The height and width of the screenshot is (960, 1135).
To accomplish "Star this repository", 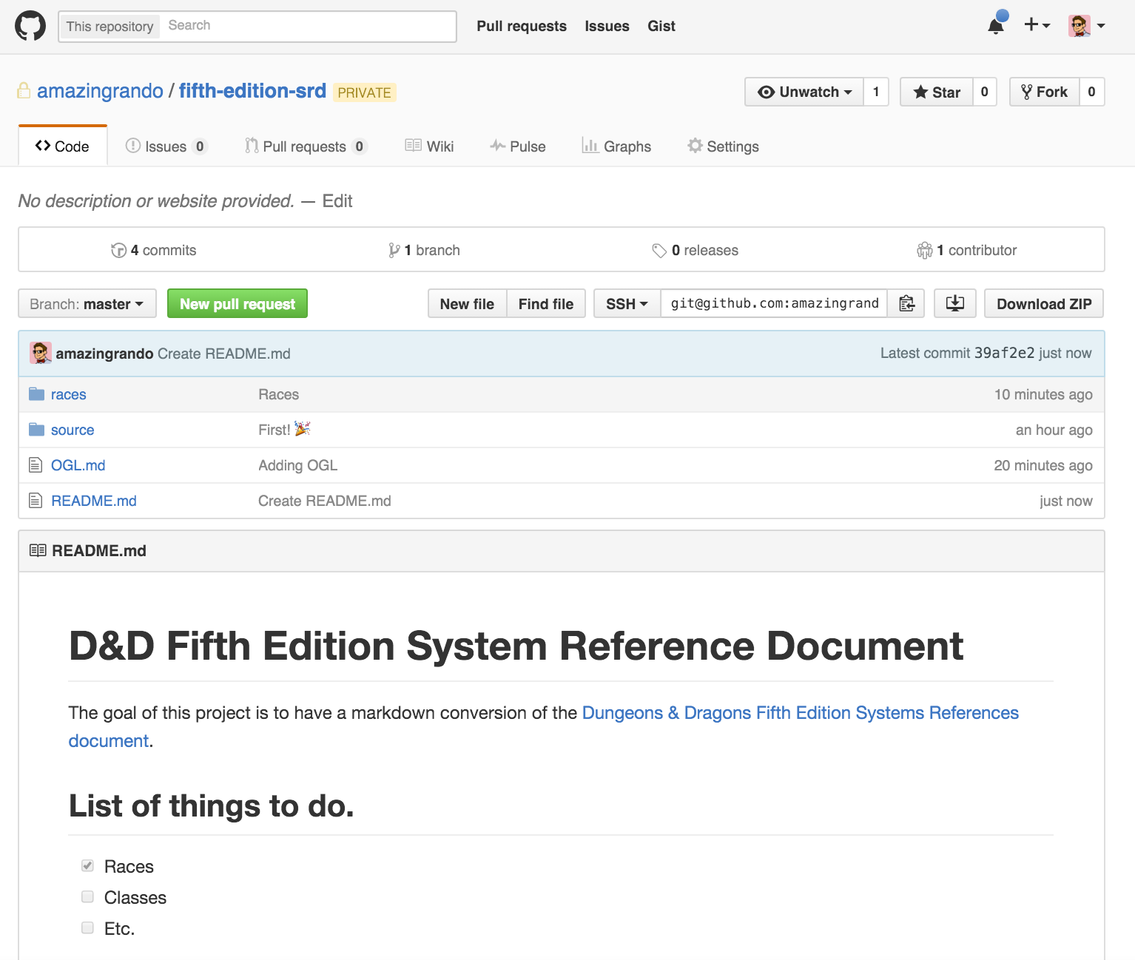I will [937, 92].
